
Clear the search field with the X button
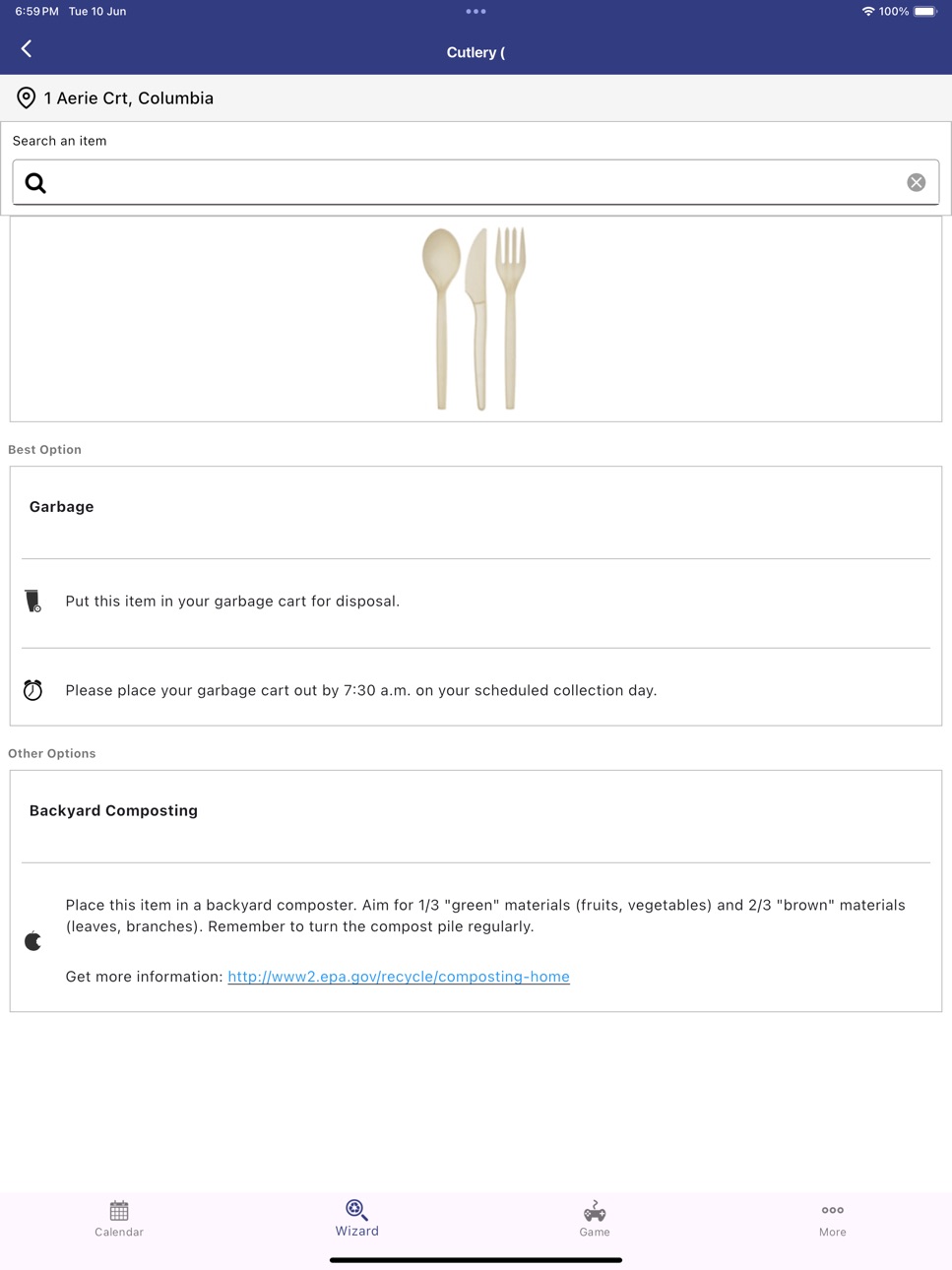[916, 182]
